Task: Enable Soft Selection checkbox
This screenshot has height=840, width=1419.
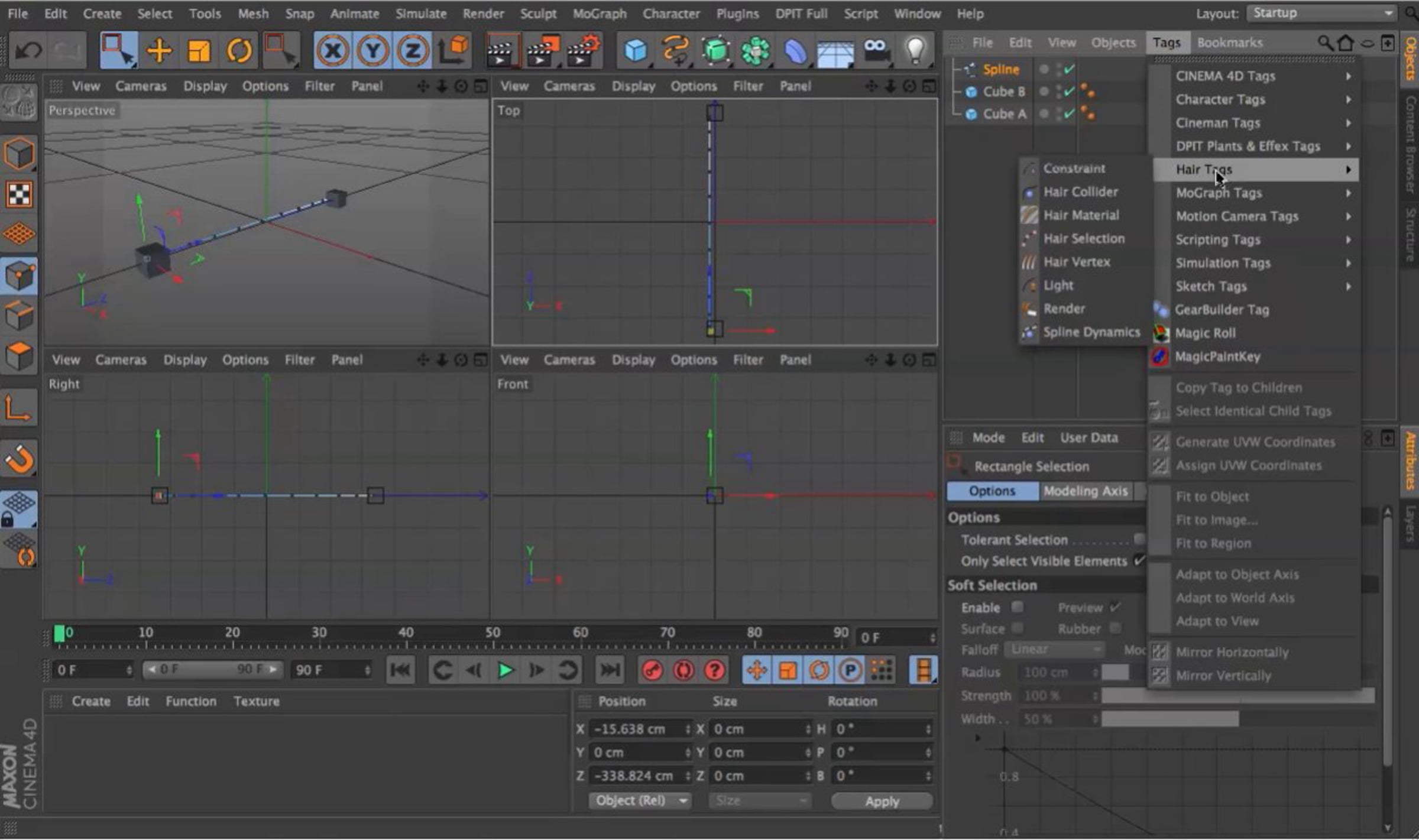Action: [1017, 607]
